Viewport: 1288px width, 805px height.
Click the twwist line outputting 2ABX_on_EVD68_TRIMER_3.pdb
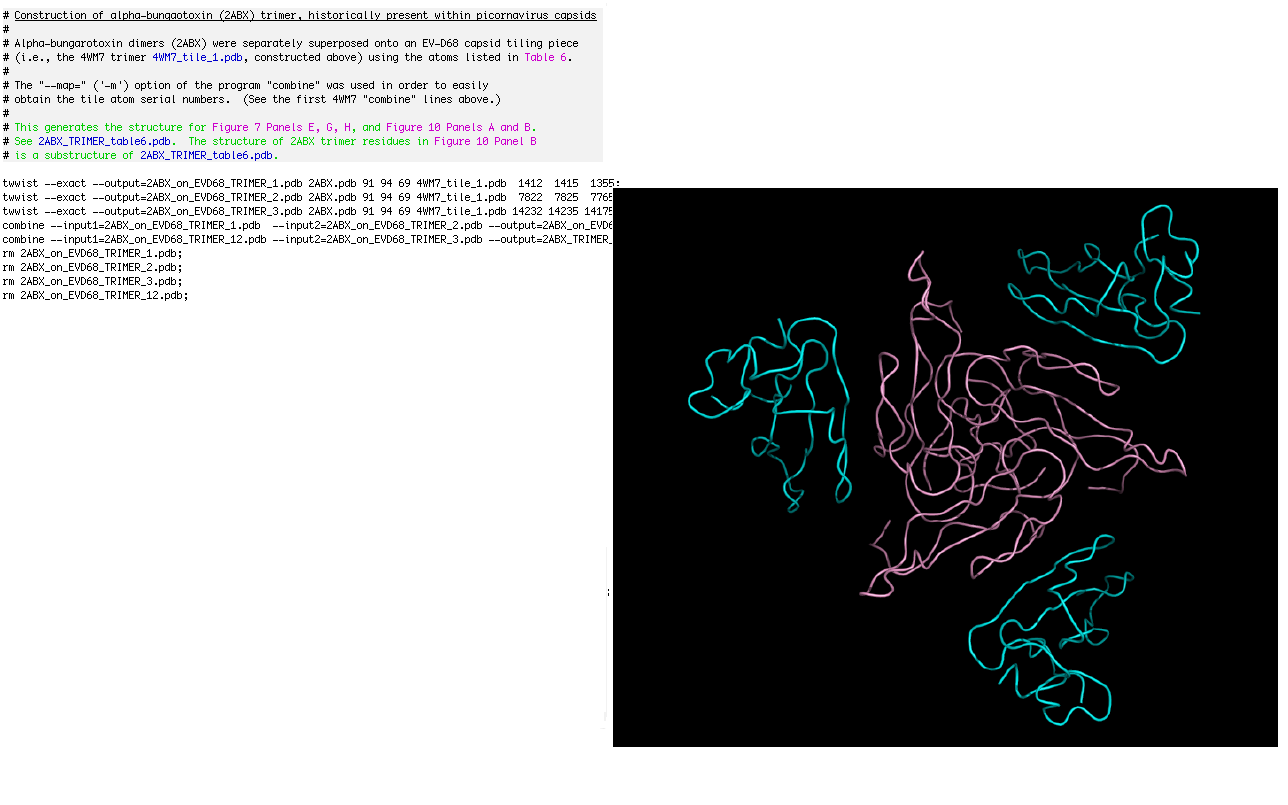click(x=308, y=211)
